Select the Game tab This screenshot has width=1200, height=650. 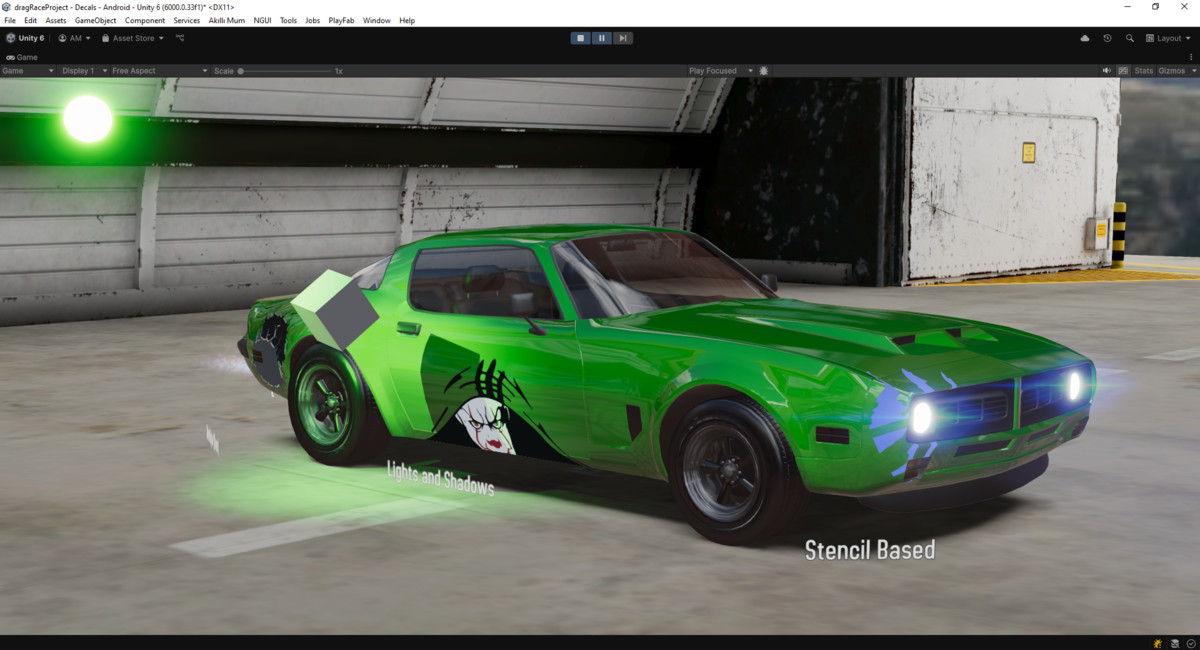(22, 57)
